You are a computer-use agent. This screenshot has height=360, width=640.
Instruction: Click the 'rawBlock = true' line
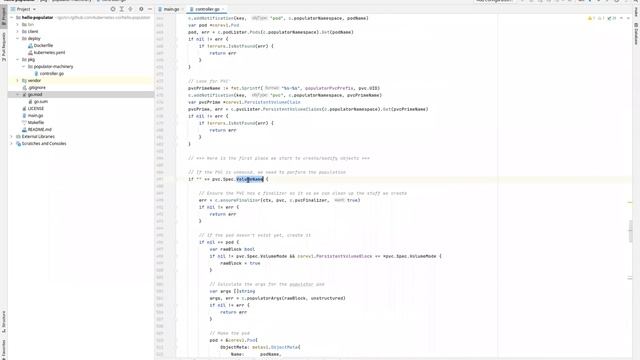[240, 263]
